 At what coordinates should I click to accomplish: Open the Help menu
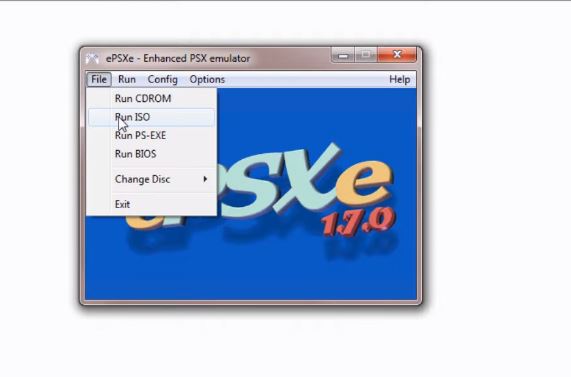point(399,79)
